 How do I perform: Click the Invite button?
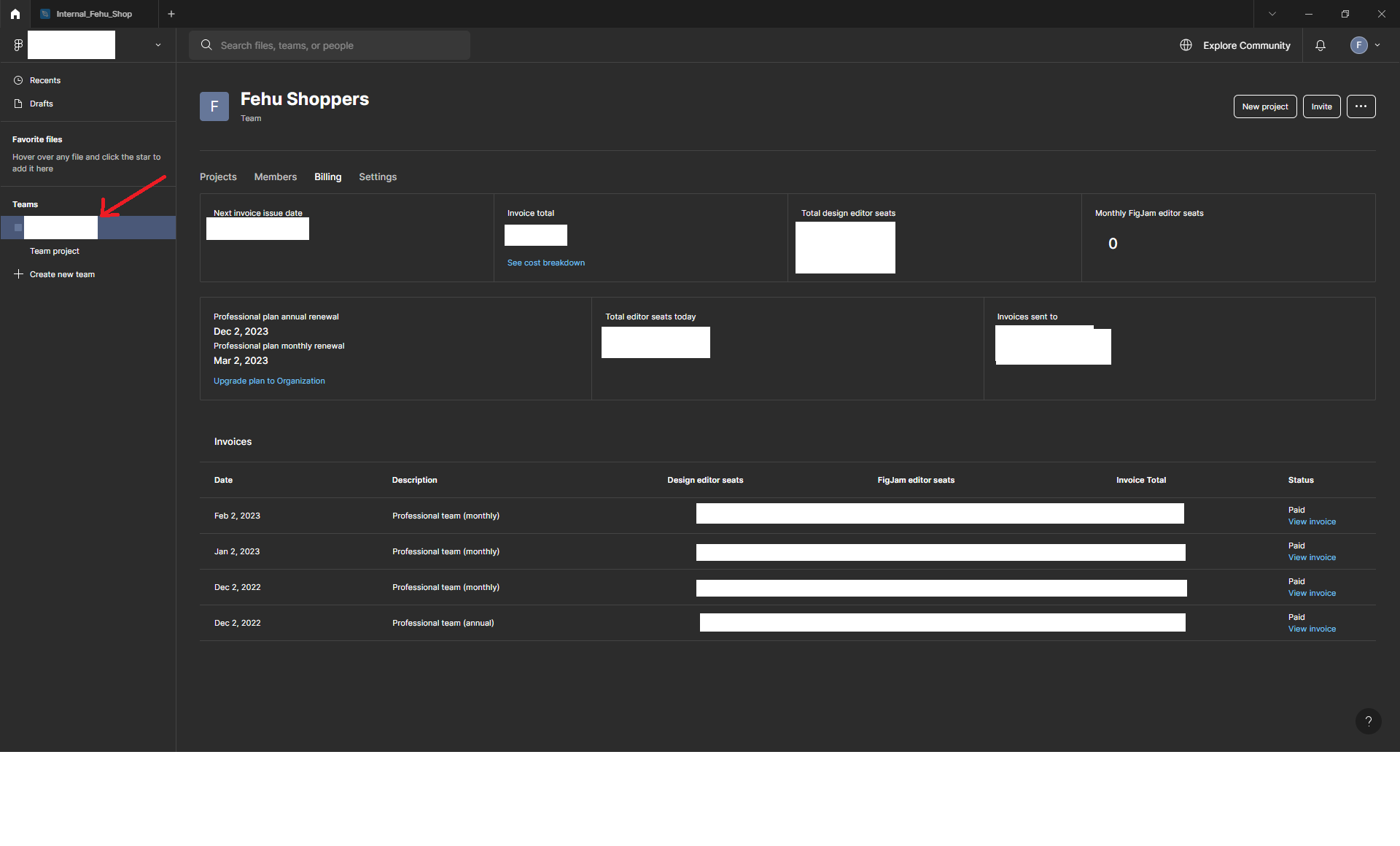point(1321,106)
